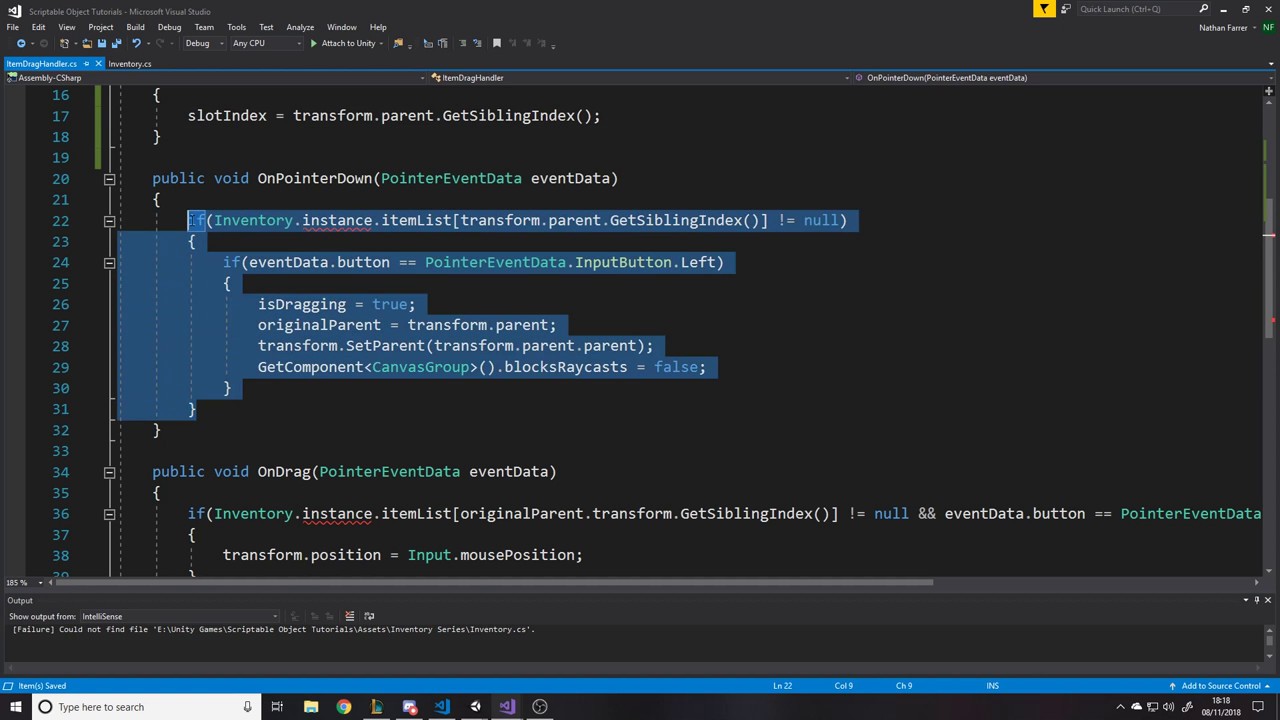Click the Uncomment selected lines icon
The height and width of the screenshot is (720, 1280).
tap(476, 43)
